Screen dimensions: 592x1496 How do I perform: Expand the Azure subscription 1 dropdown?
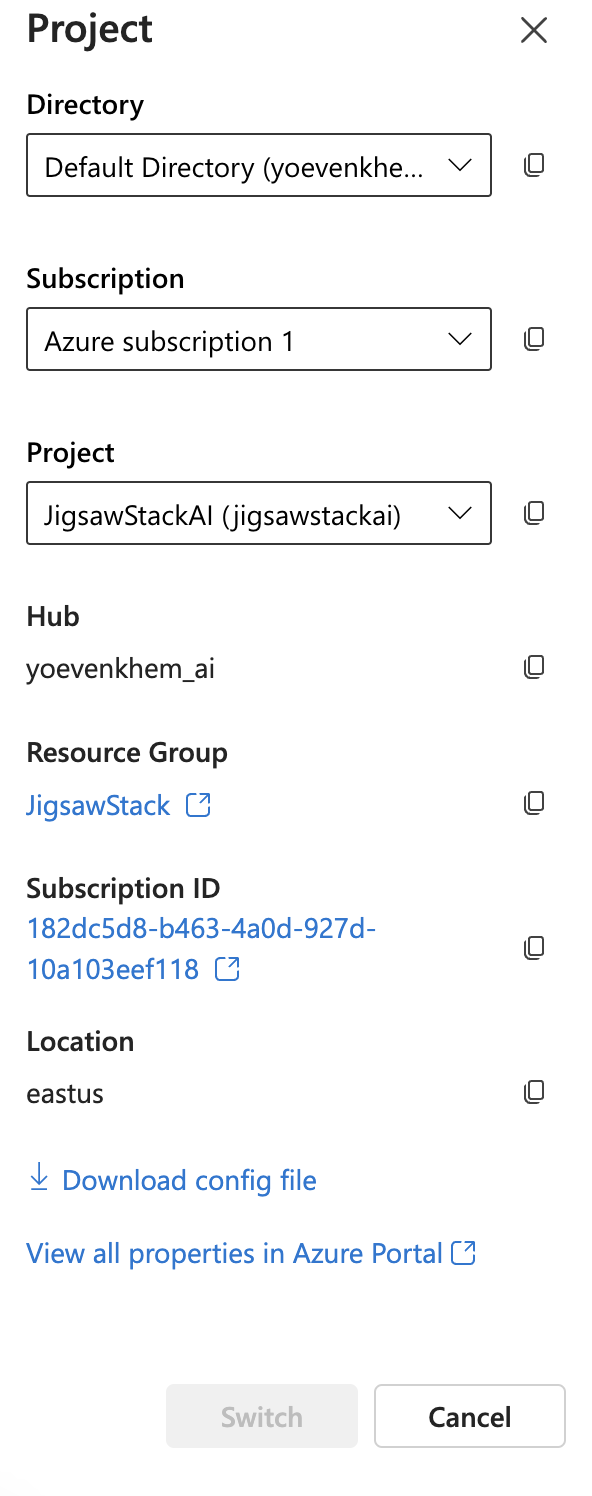pos(259,339)
